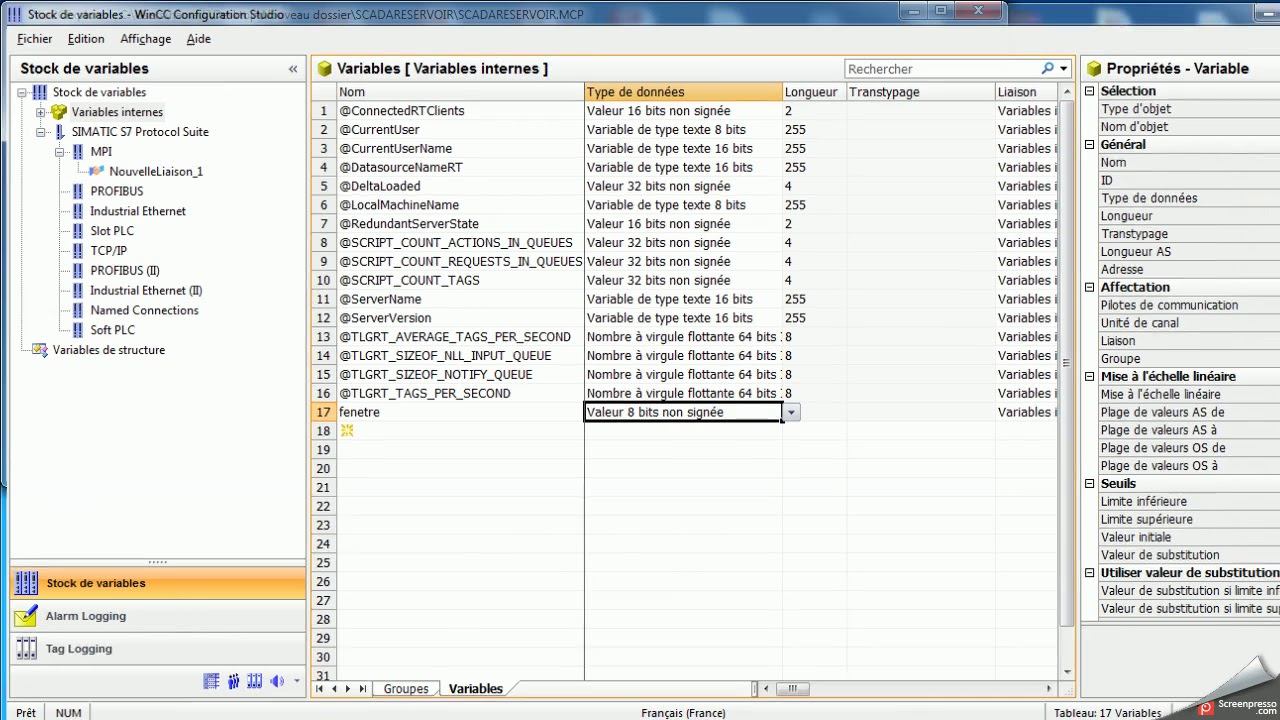Select TCP/IP channel unit in tree

(x=109, y=251)
